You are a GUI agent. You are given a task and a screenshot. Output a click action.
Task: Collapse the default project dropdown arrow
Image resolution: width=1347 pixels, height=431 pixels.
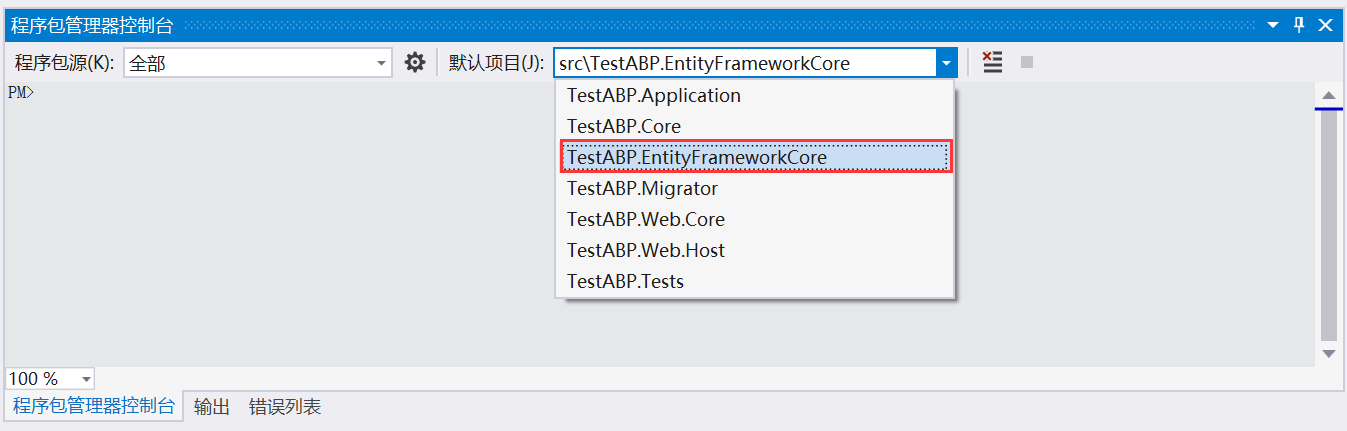pyautogui.click(x=946, y=63)
